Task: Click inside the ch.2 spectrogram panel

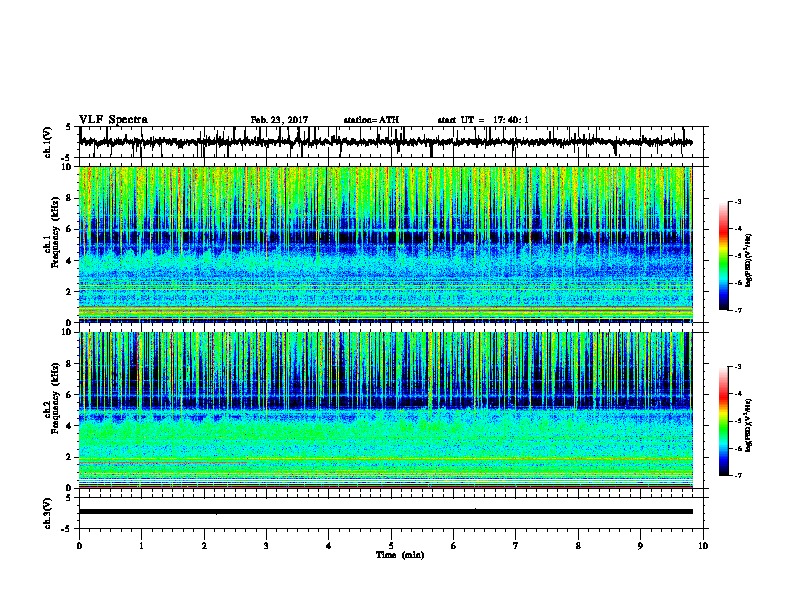Action: click(x=385, y=410)
